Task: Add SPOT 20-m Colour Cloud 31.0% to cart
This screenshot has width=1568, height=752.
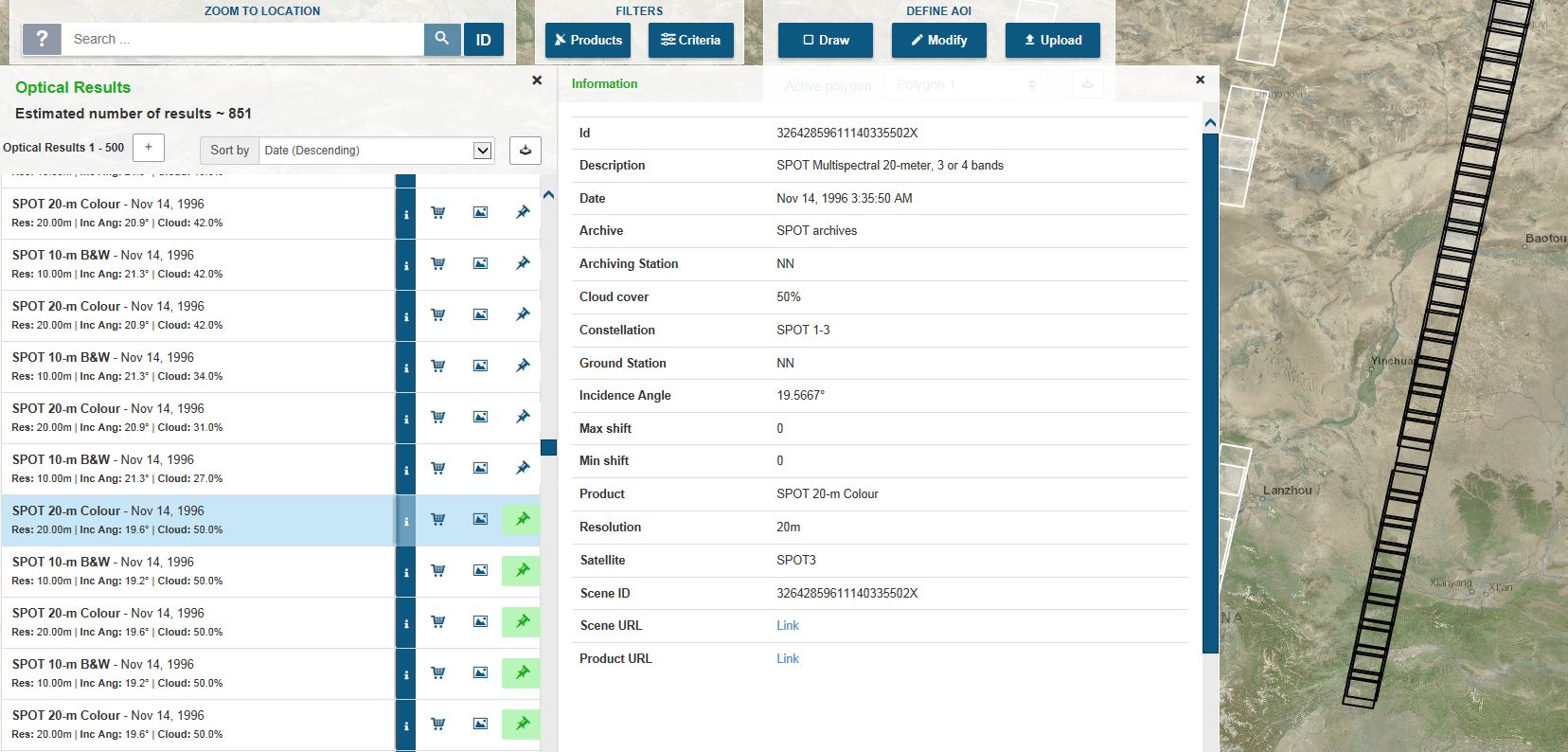Action: (x=437, y=417)
